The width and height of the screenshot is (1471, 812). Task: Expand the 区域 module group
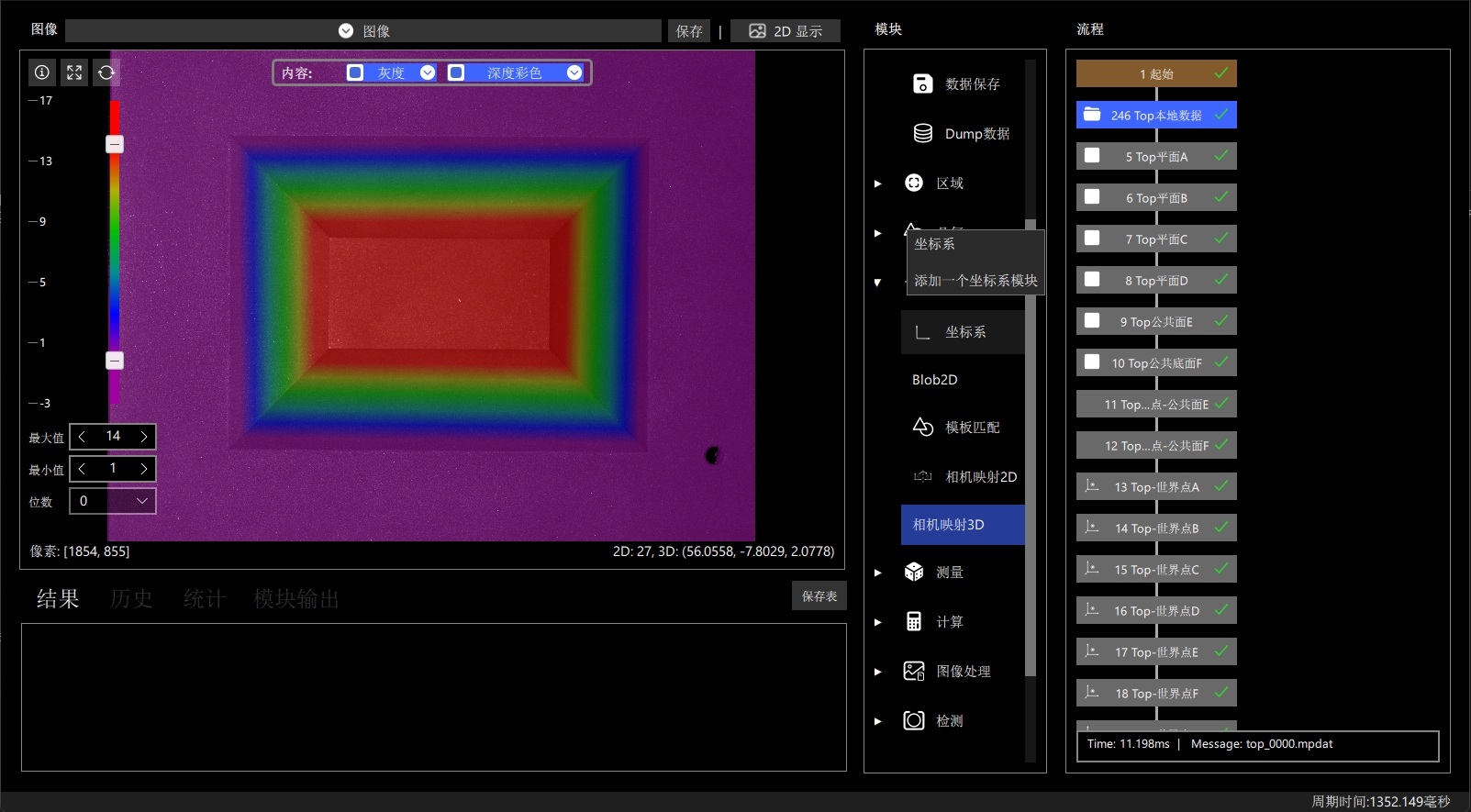pyautogui.click(x=878, y=184)
